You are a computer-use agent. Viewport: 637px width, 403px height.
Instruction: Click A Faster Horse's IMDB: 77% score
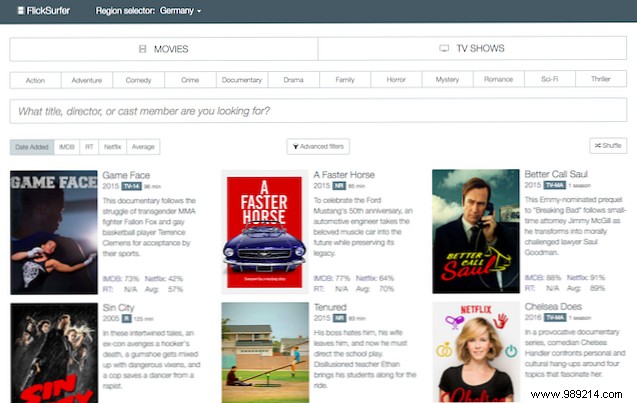click(332, 278)
